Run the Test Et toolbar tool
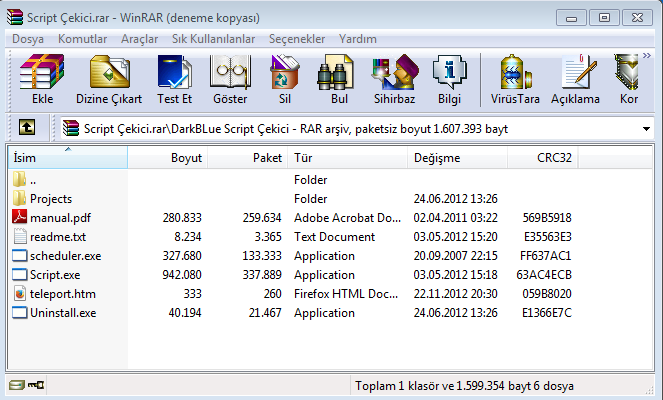The width and height of the screenshot is (663, 400). pyautogui.click(x=174, y=72)
